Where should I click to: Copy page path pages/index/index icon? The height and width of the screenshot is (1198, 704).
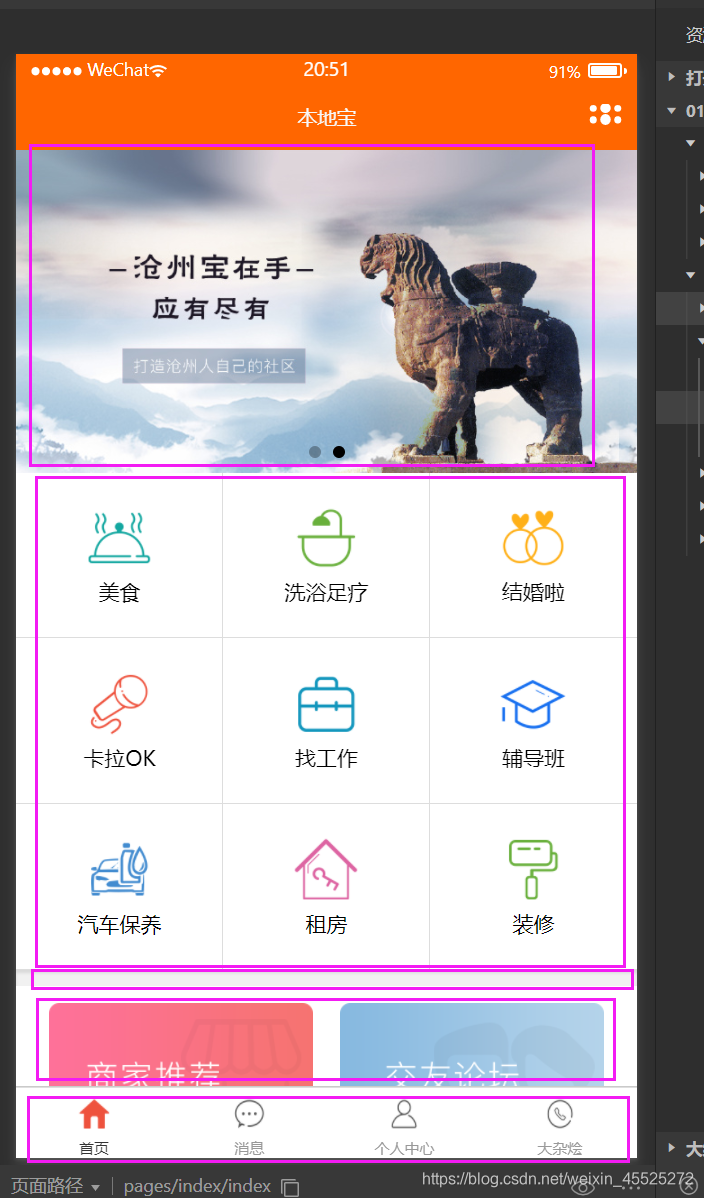[290, 1187]
